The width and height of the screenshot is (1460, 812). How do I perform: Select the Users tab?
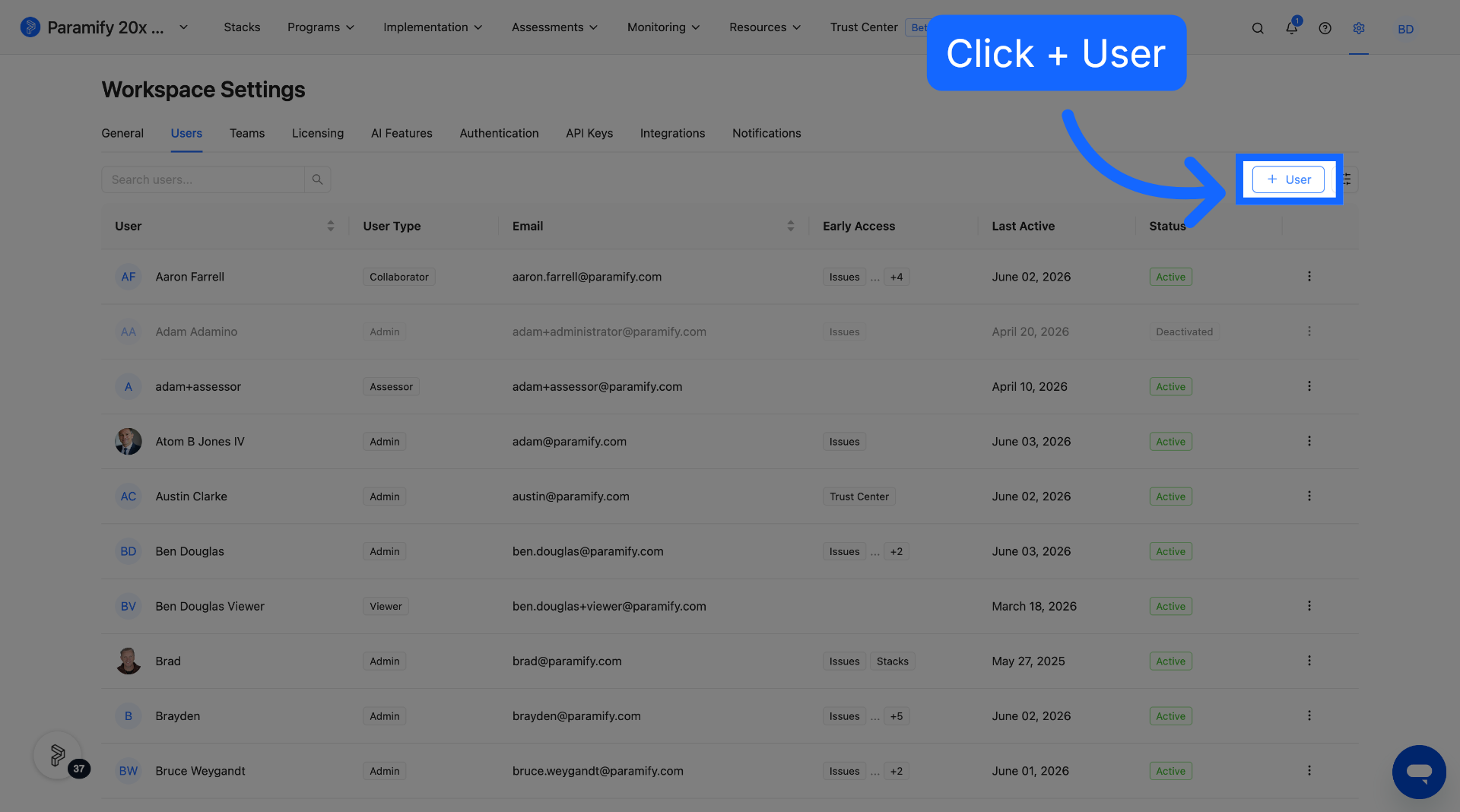pyautogui.click(x=186, y=133)
